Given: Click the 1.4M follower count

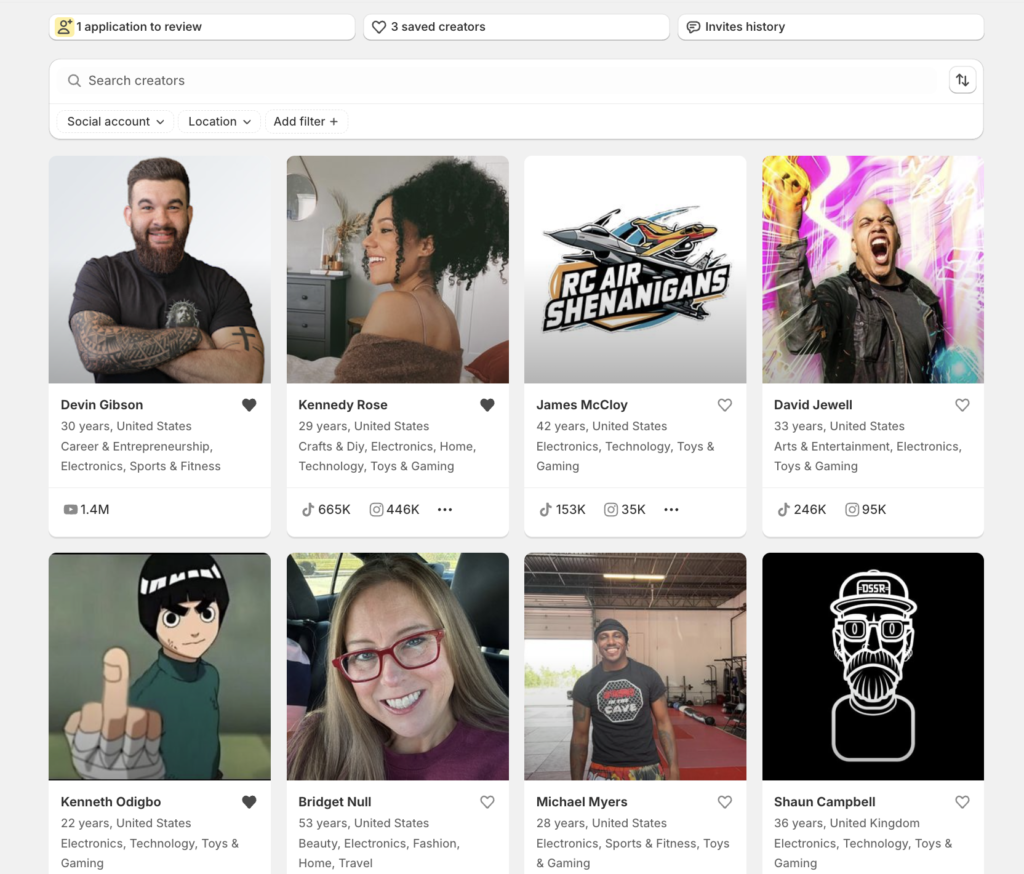Looking at the screenshot, I should [95, 510].
